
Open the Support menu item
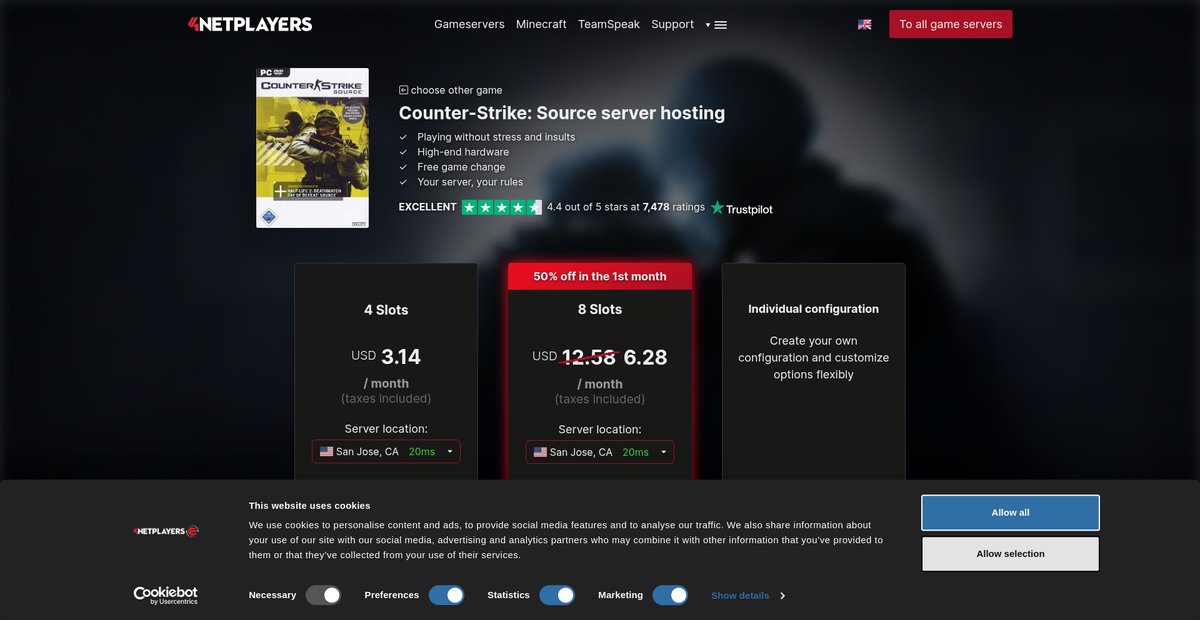coord(672,24)
